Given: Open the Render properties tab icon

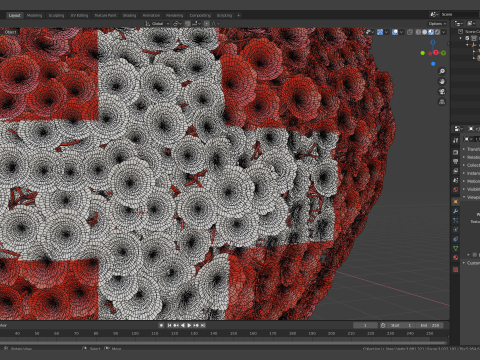Looking at the screenshot, I should tap(455, 152).
